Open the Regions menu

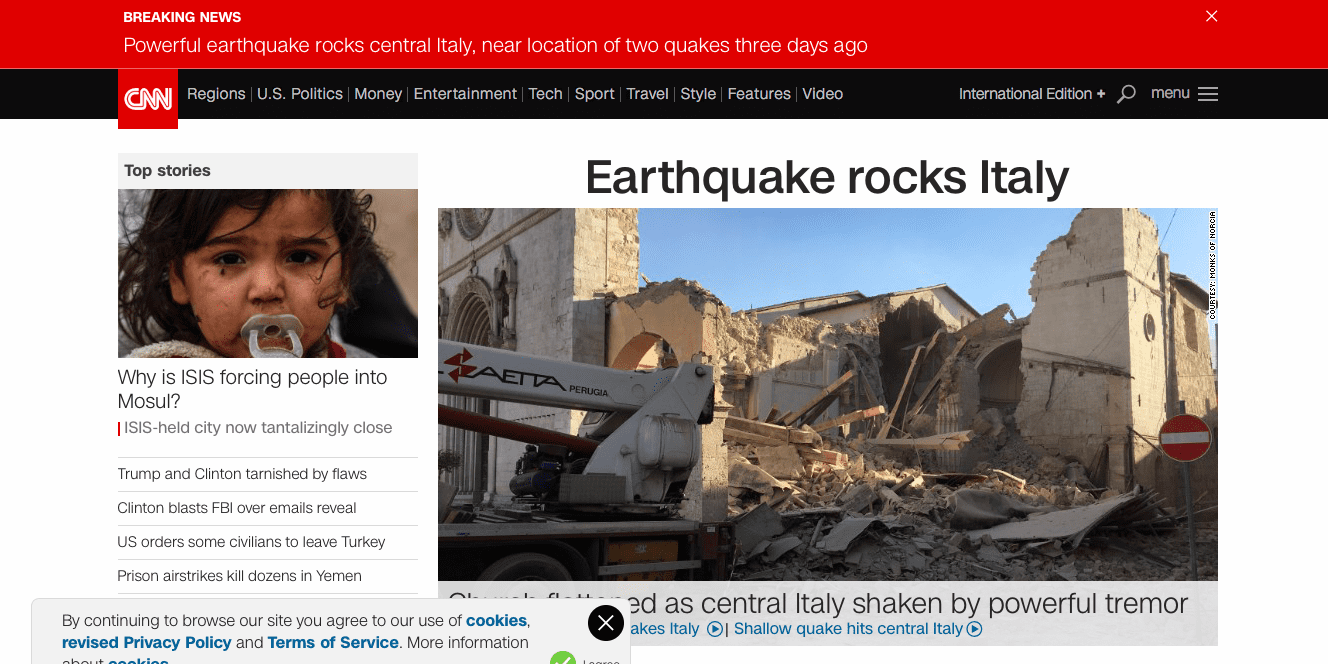(216, 94)
